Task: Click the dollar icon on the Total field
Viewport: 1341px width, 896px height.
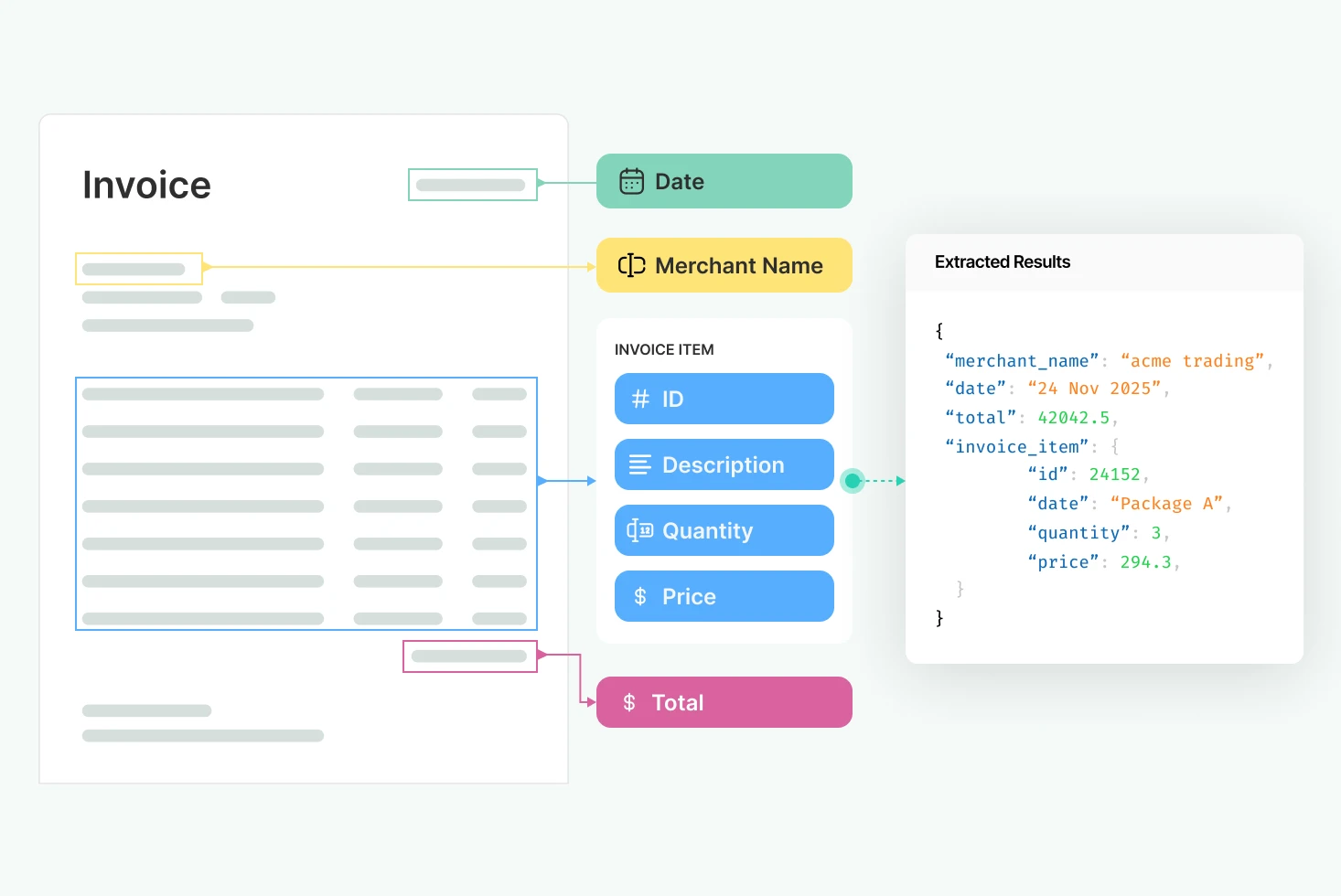Action: coord(629,702)
